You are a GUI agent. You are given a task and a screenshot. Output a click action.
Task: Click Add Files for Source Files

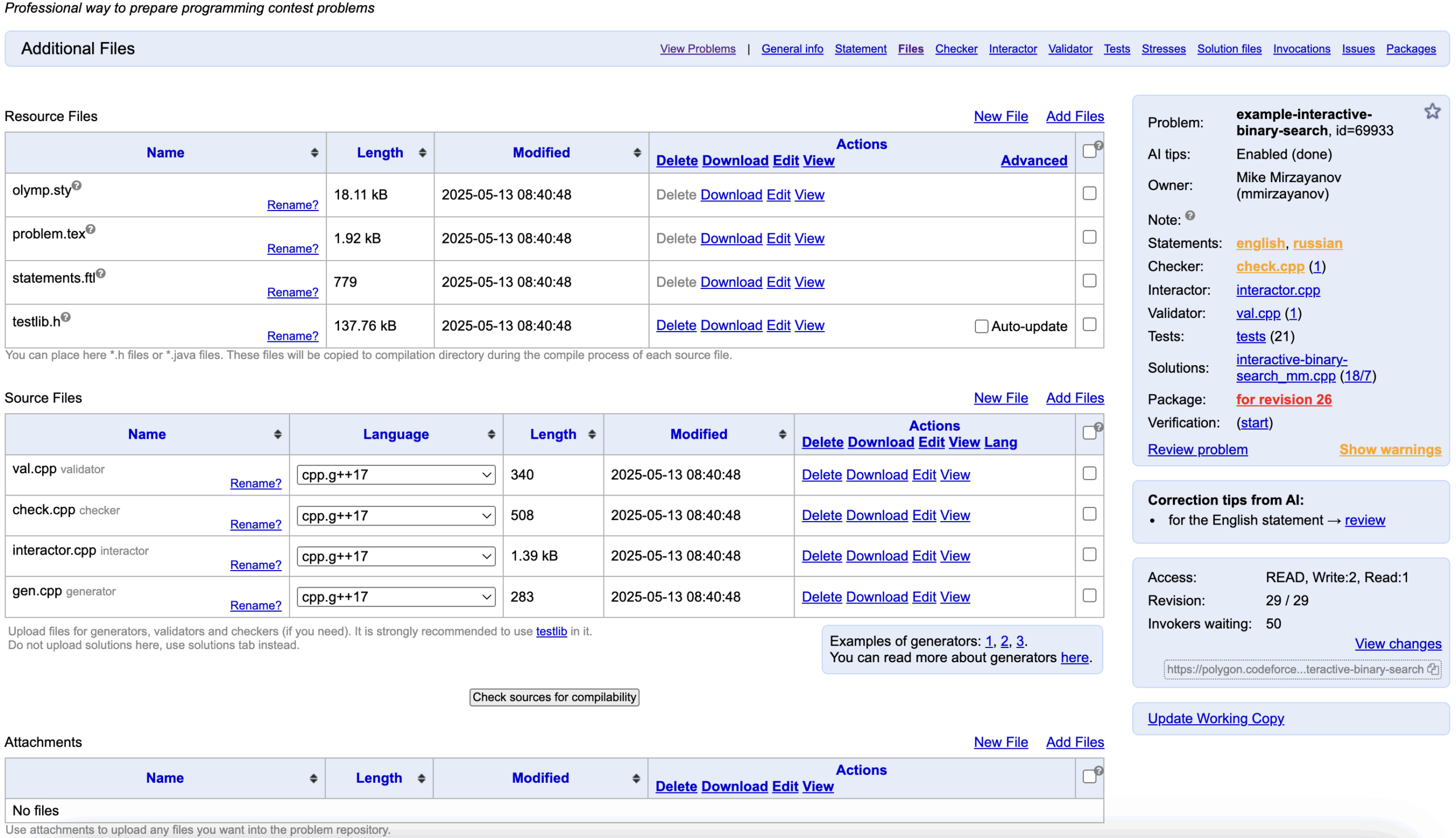point(1074,398)
